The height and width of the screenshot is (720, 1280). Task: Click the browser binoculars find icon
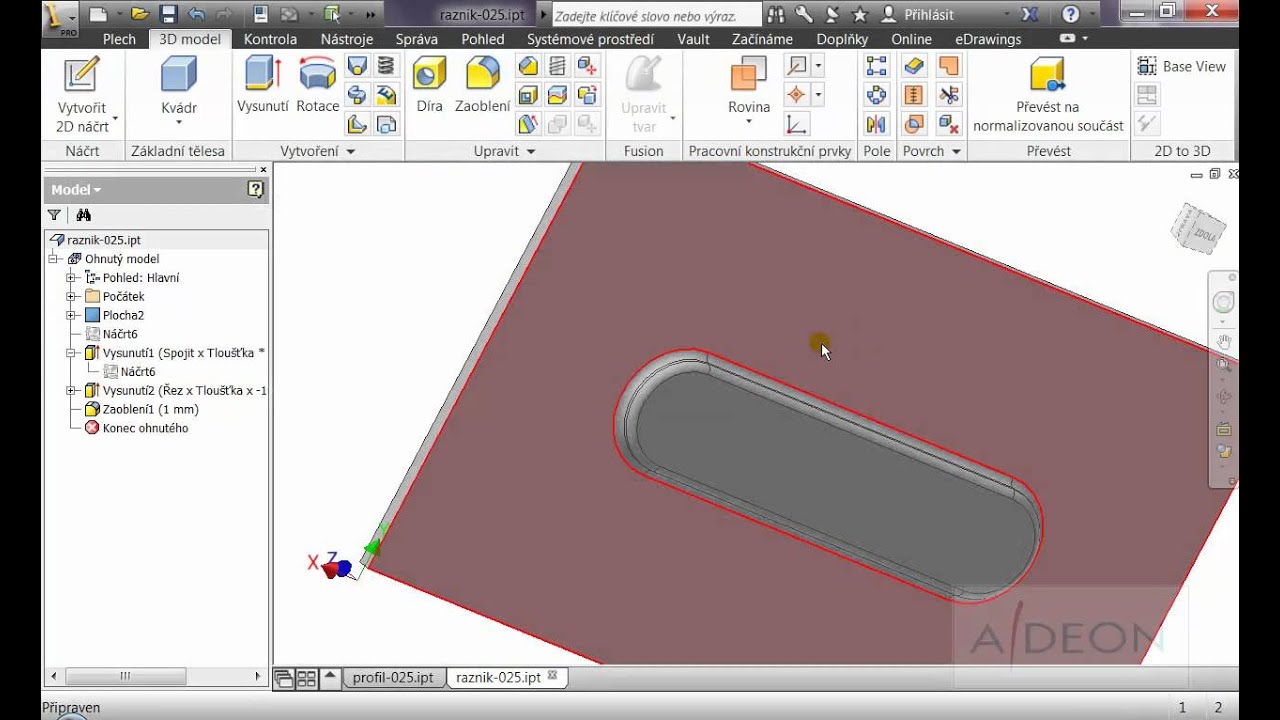tap(83, 215)
